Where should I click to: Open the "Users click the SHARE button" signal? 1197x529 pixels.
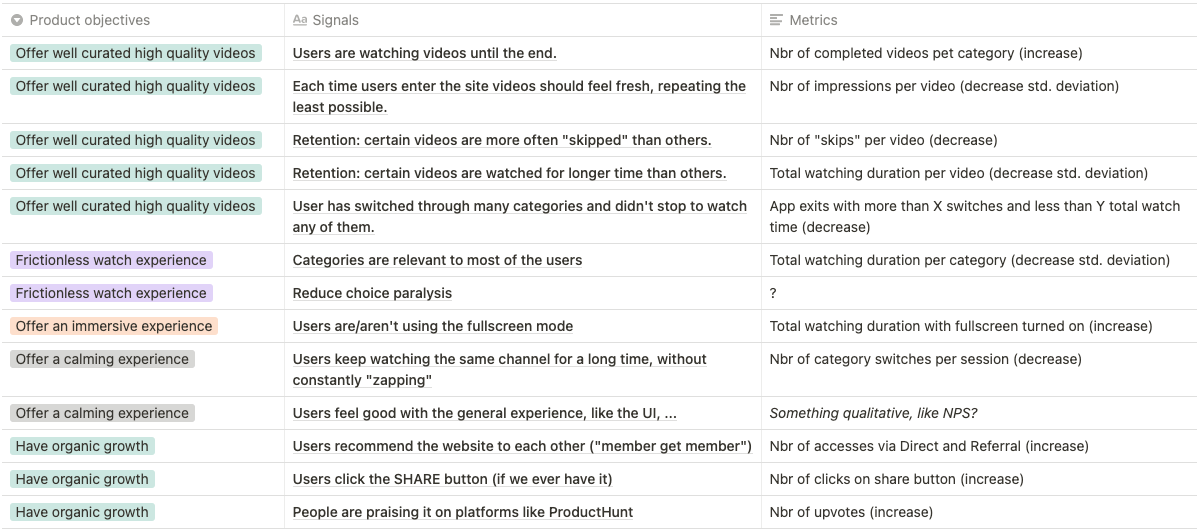pos(452,479)
